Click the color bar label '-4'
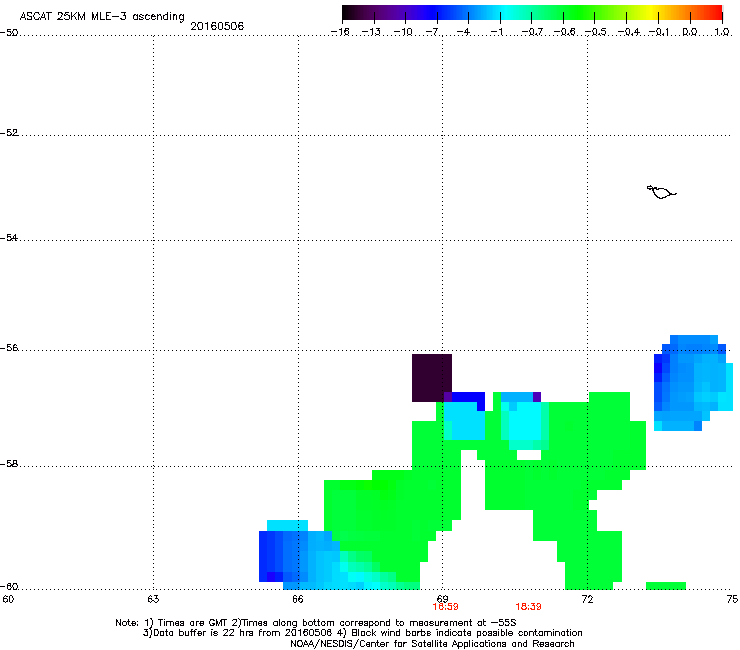The width and height of the screenshot is (740, 650). coord(464,32)
